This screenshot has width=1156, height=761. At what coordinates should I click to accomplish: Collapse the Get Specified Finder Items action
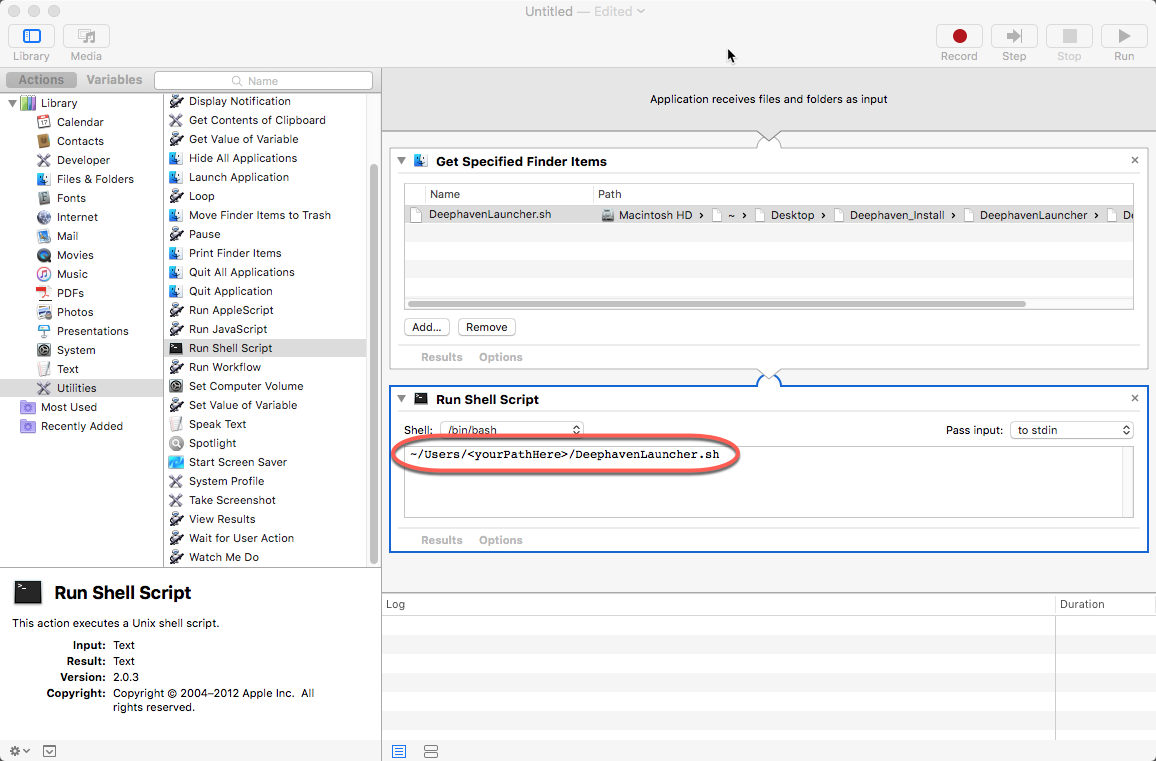402,161
